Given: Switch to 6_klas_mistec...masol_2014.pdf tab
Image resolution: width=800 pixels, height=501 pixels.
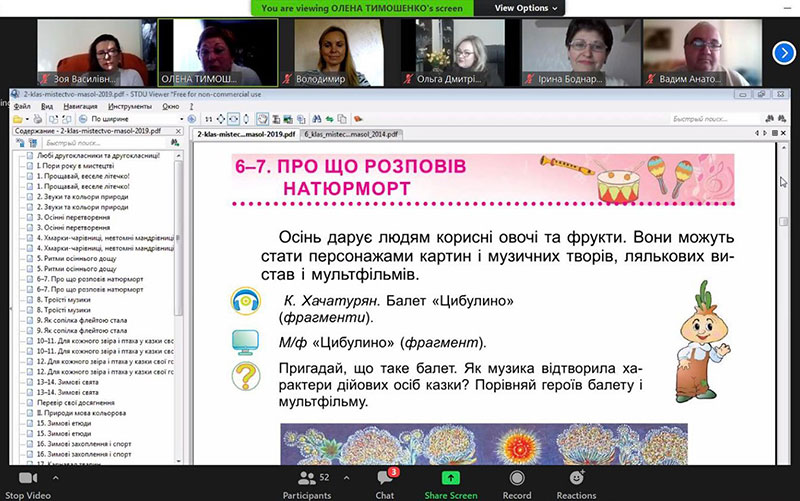Looking at the screenshot, I should click(351, 135).
